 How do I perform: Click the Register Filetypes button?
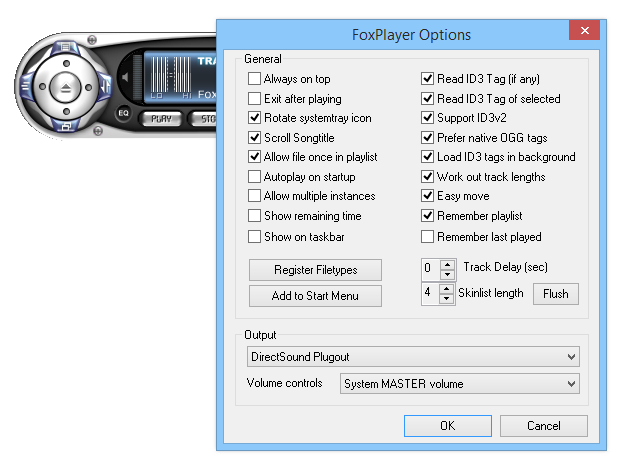coord(315,270)
